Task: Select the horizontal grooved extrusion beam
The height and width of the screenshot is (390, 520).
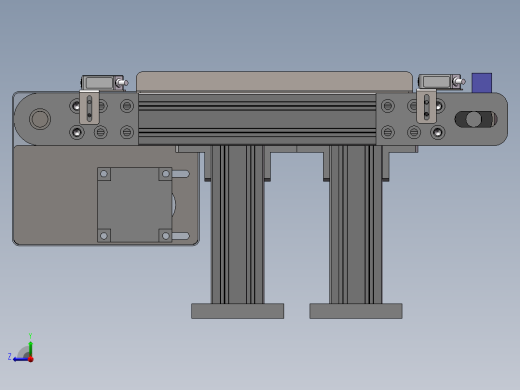Action: (257, 119)
